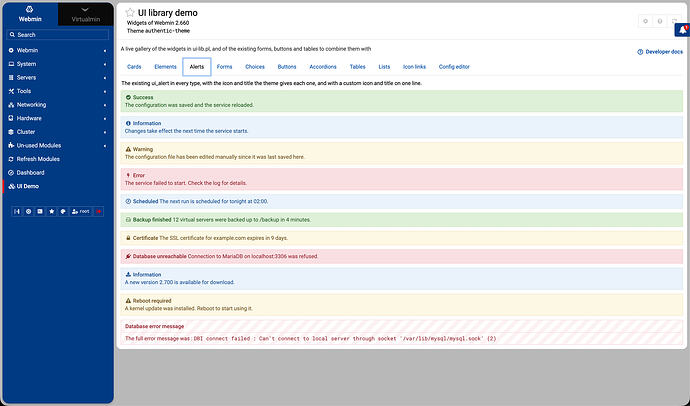Expand the Tools sidebar category
This screenshot has height=406, width=690.
coord(58,91)
